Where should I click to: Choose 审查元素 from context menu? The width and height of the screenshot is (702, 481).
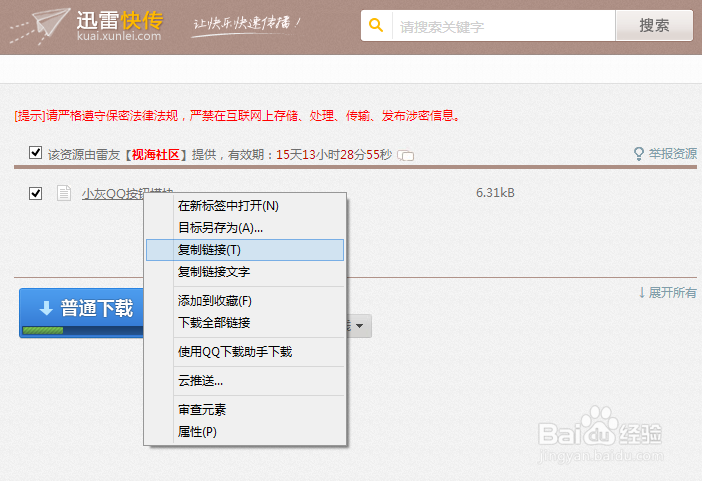point(245,410)
